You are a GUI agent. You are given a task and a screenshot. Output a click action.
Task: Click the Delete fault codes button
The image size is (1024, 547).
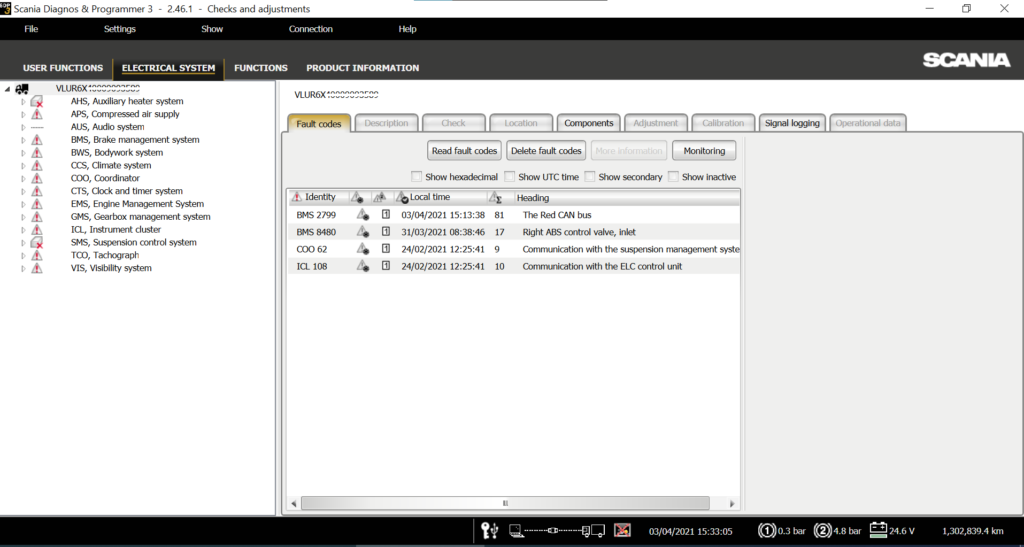(x=545, y=151)
